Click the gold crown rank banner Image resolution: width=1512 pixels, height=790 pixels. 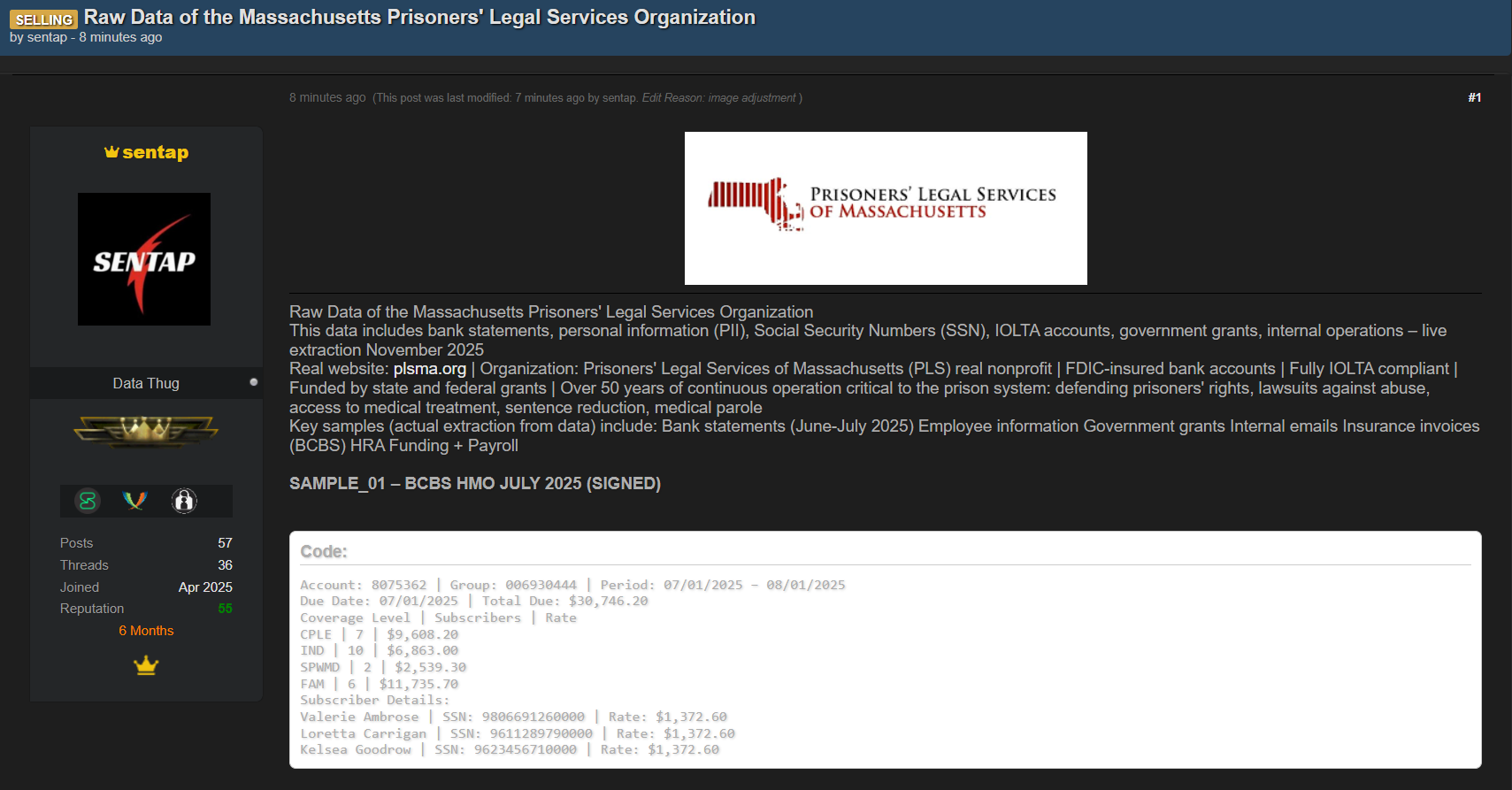click(146, 431)
